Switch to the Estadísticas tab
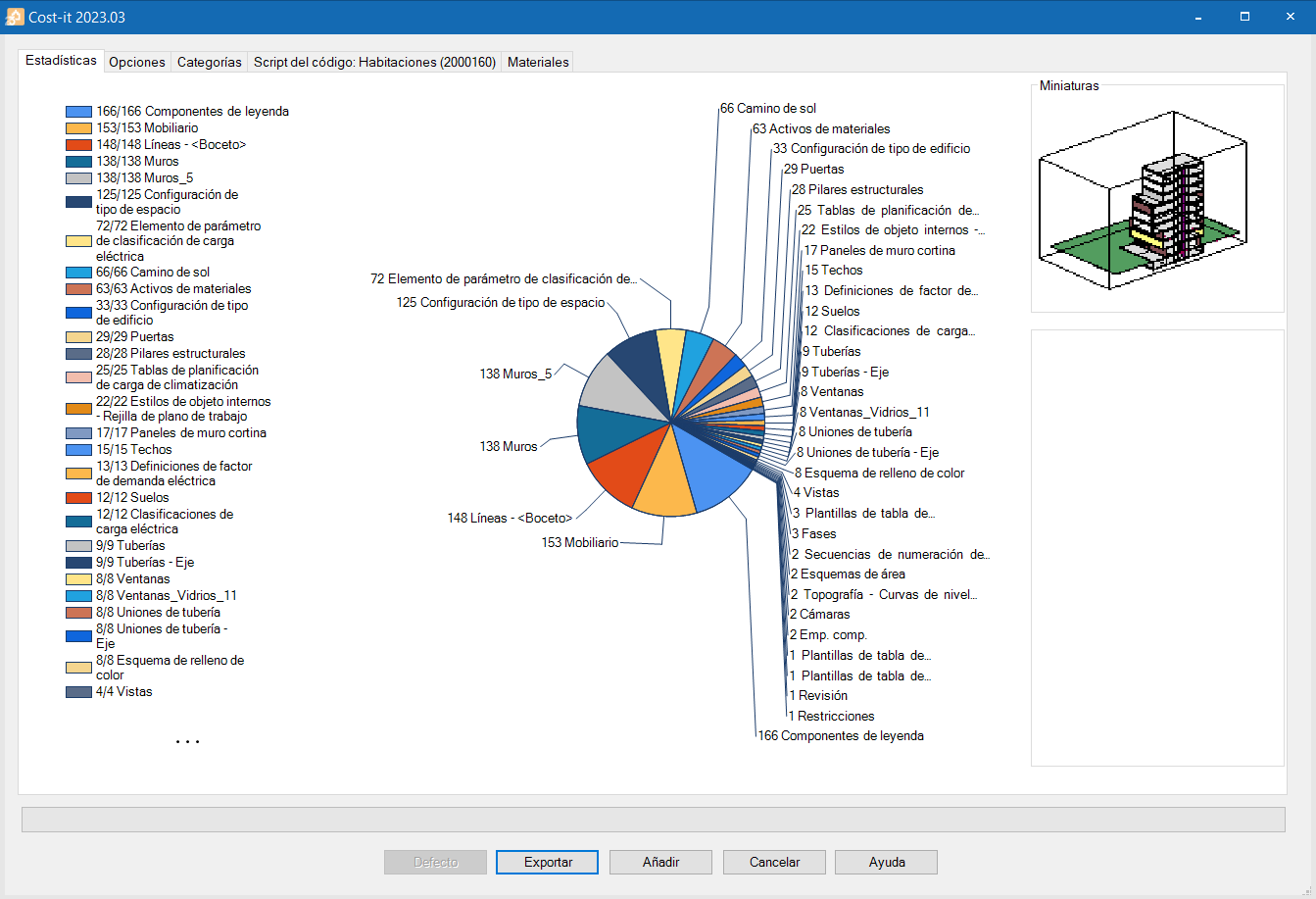This screenshot has width=1316, height=899. pyautogui.click(x=61, y=60)
